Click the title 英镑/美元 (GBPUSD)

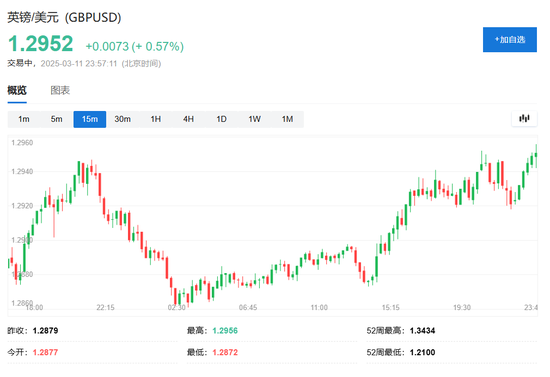point(64,18)
